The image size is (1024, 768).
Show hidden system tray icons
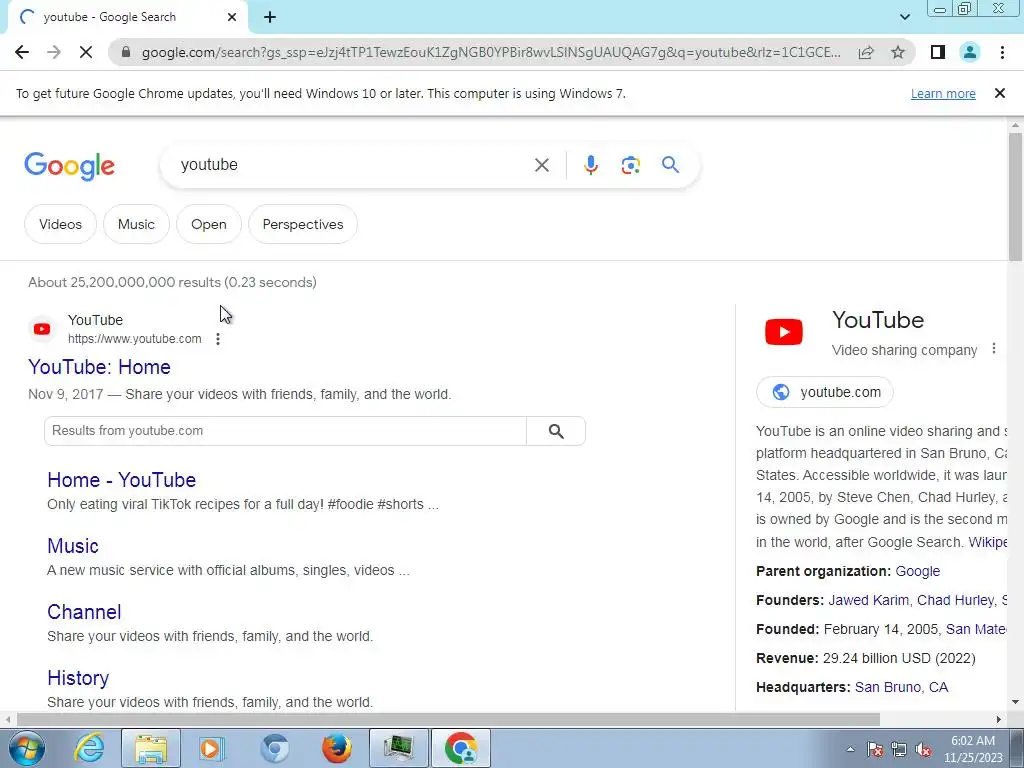point(850,749)
